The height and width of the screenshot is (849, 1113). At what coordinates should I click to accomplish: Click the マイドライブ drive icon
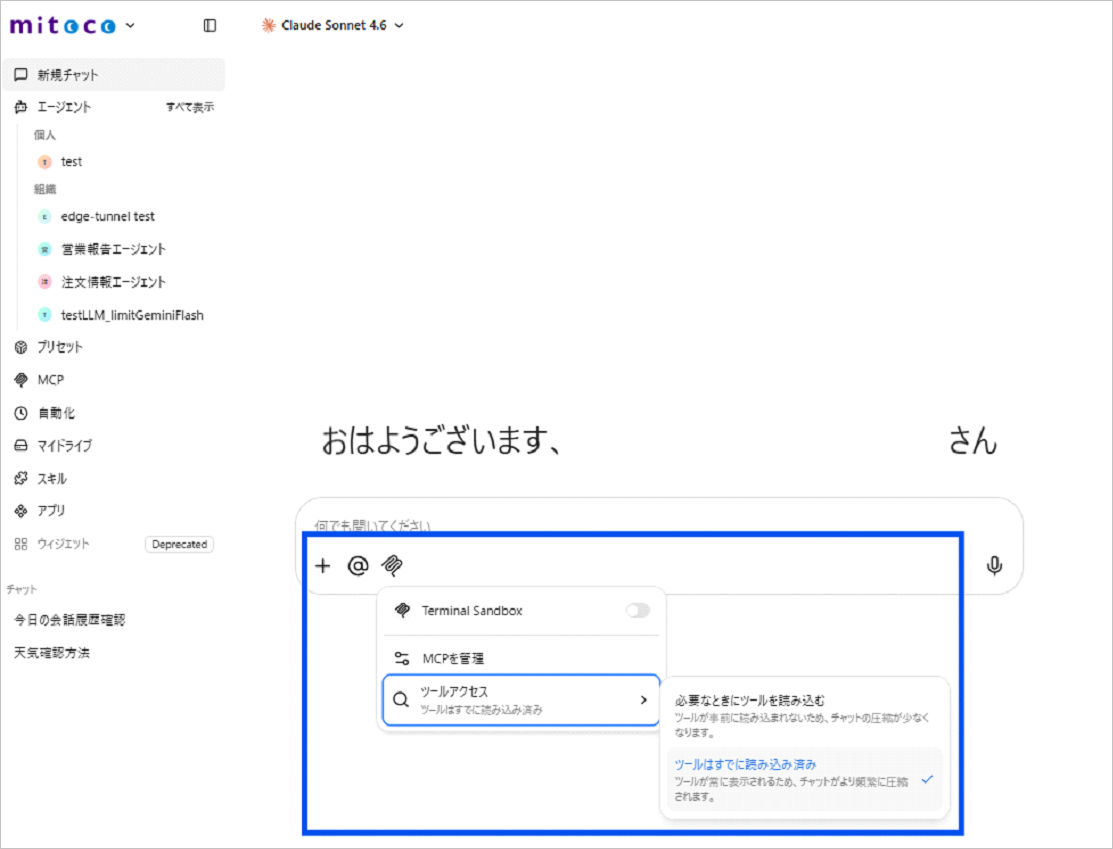(21, 446)
